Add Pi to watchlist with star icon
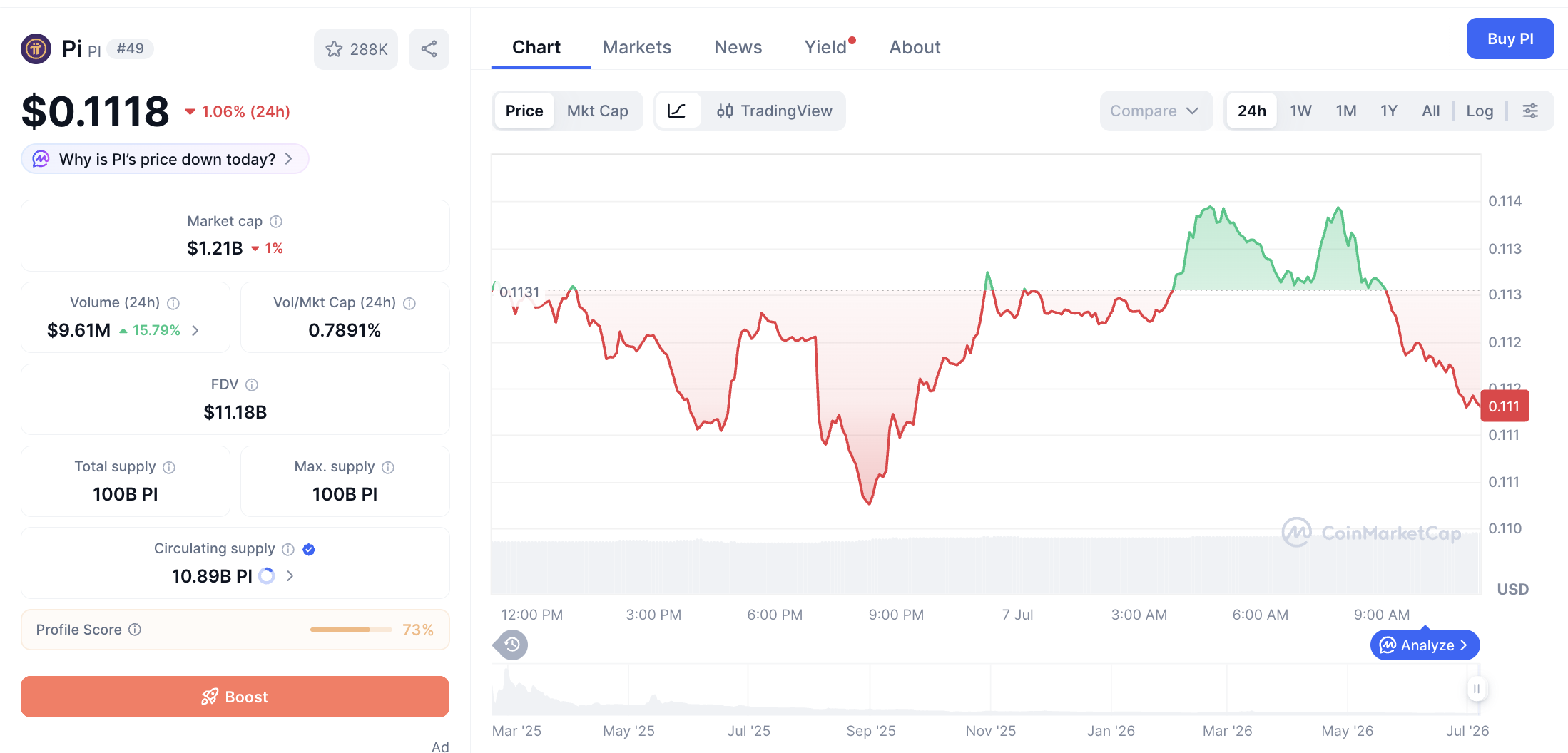 tap(356, 49)
